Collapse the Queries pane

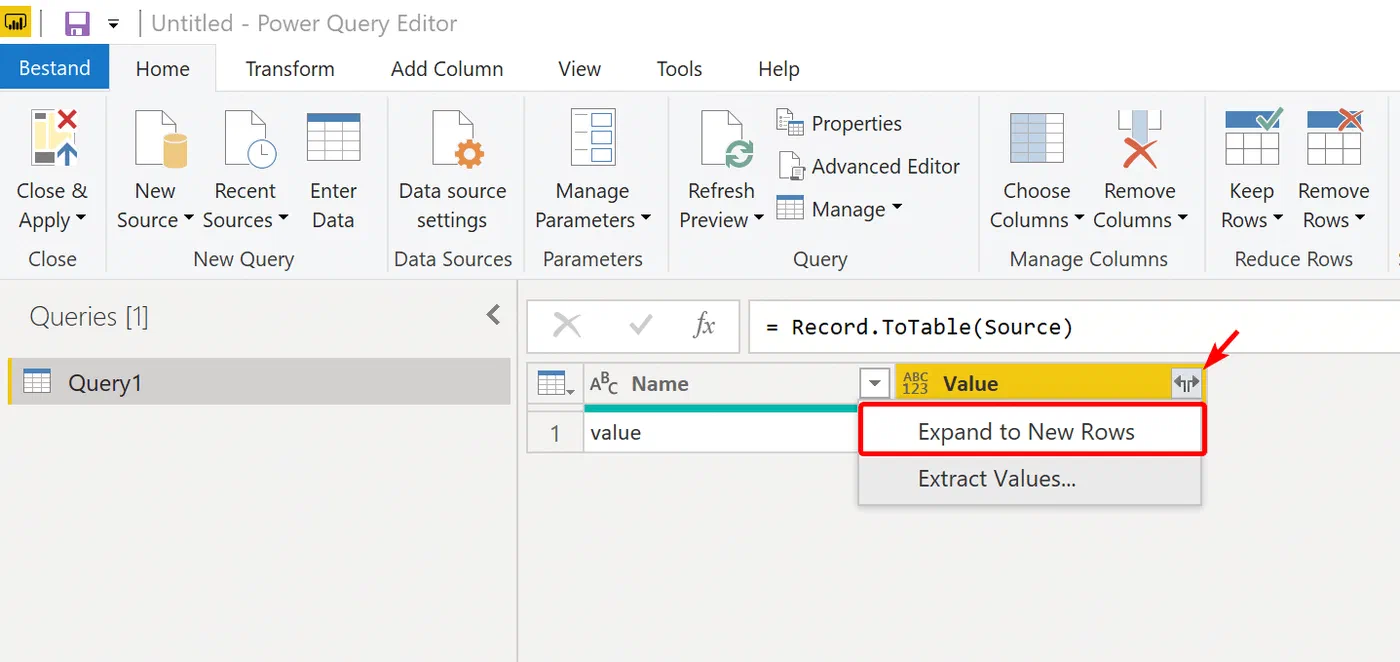point(493,315)
